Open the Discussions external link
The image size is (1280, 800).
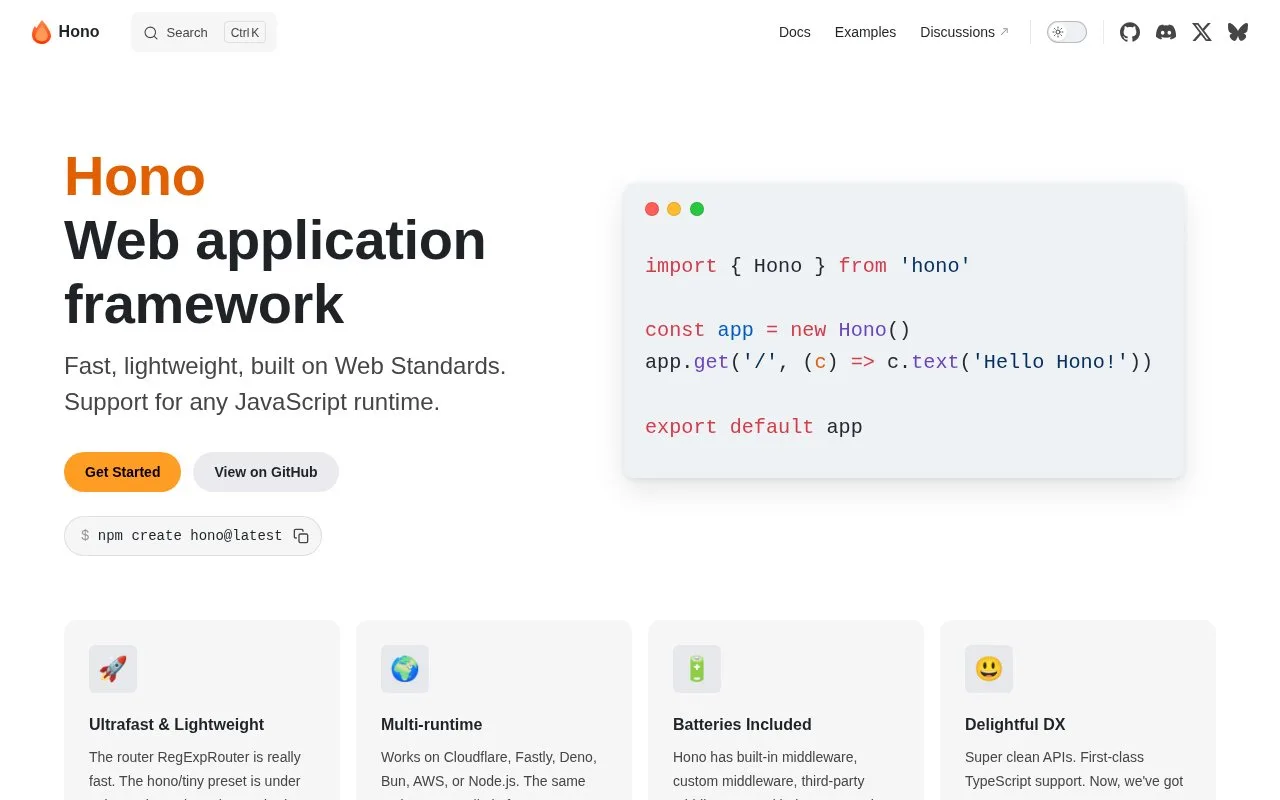pyautogui.click(x=964, y=32)
